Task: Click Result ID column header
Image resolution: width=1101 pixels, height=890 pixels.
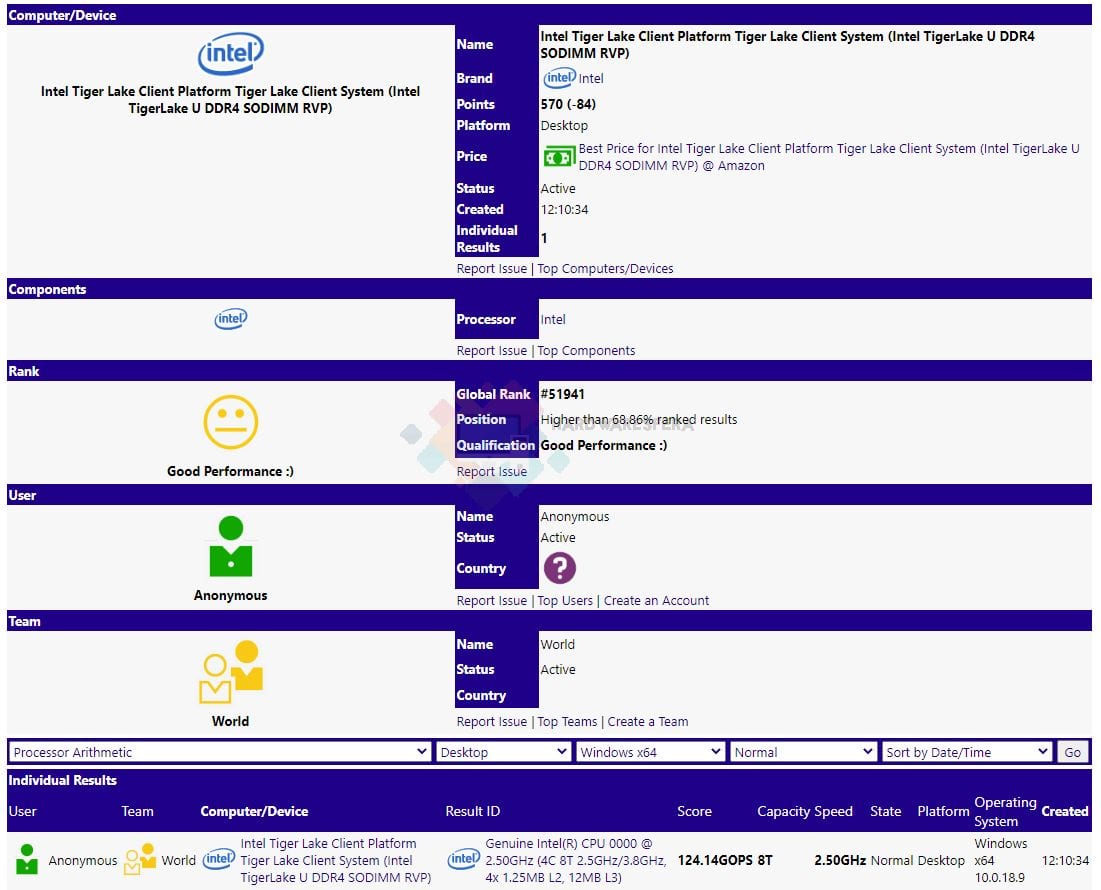Action: click(473, 811)
